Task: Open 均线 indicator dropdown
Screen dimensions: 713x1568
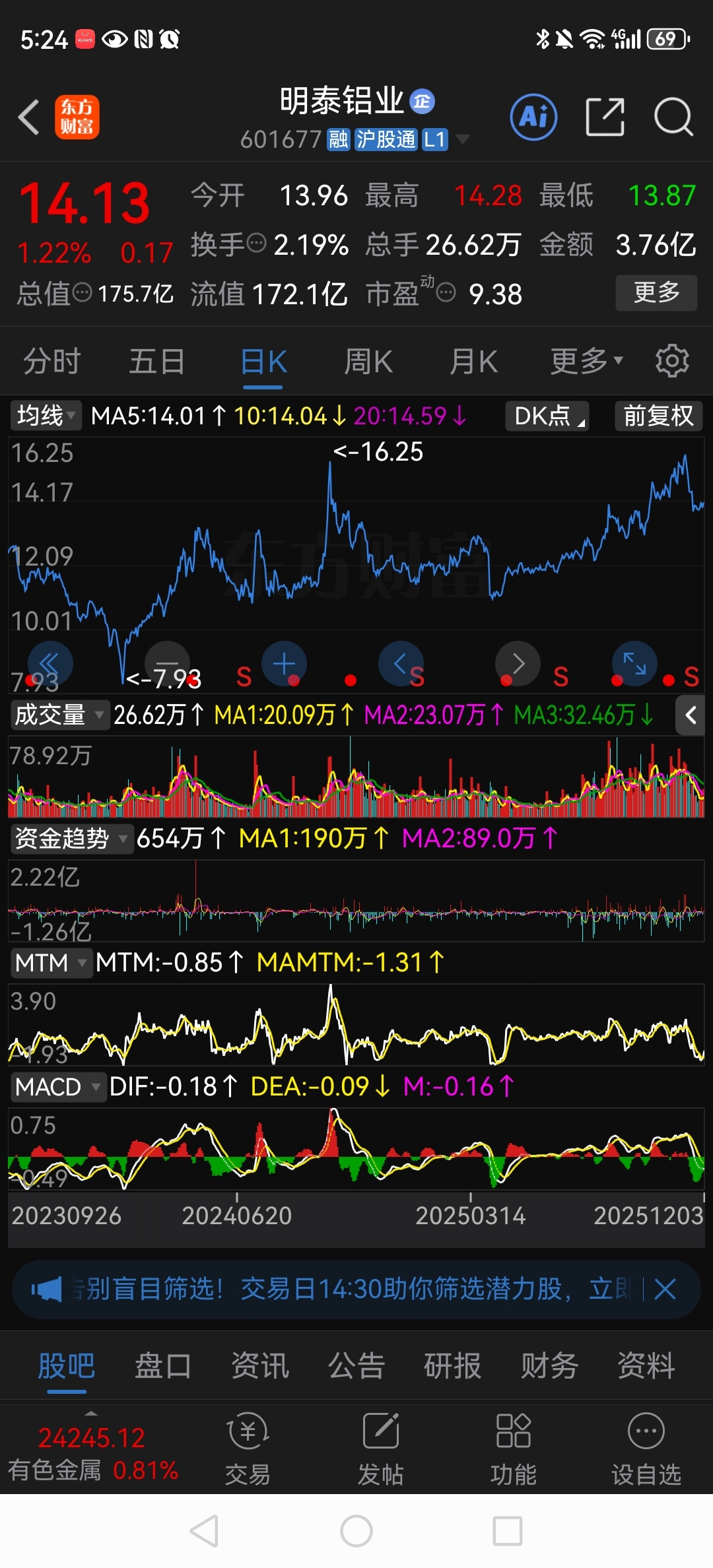Action: (46, 416)
